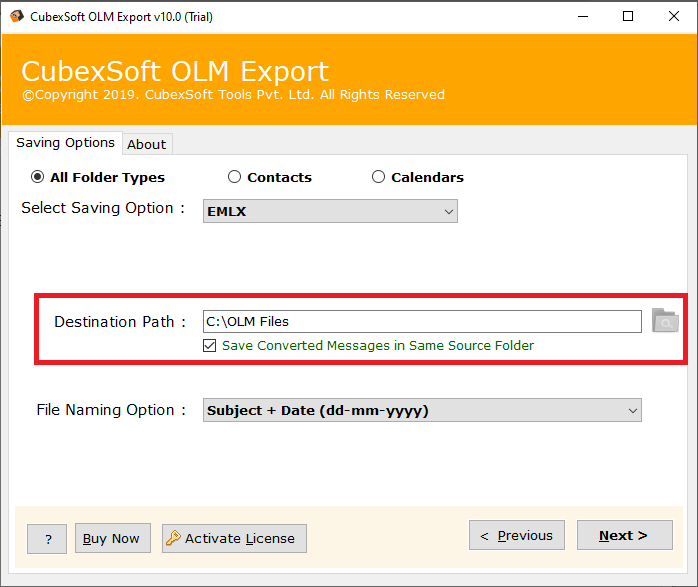Viewport: 698px width, 587px height.
Task: Select the Contacts radio button
Action: (x=234, y=177)
